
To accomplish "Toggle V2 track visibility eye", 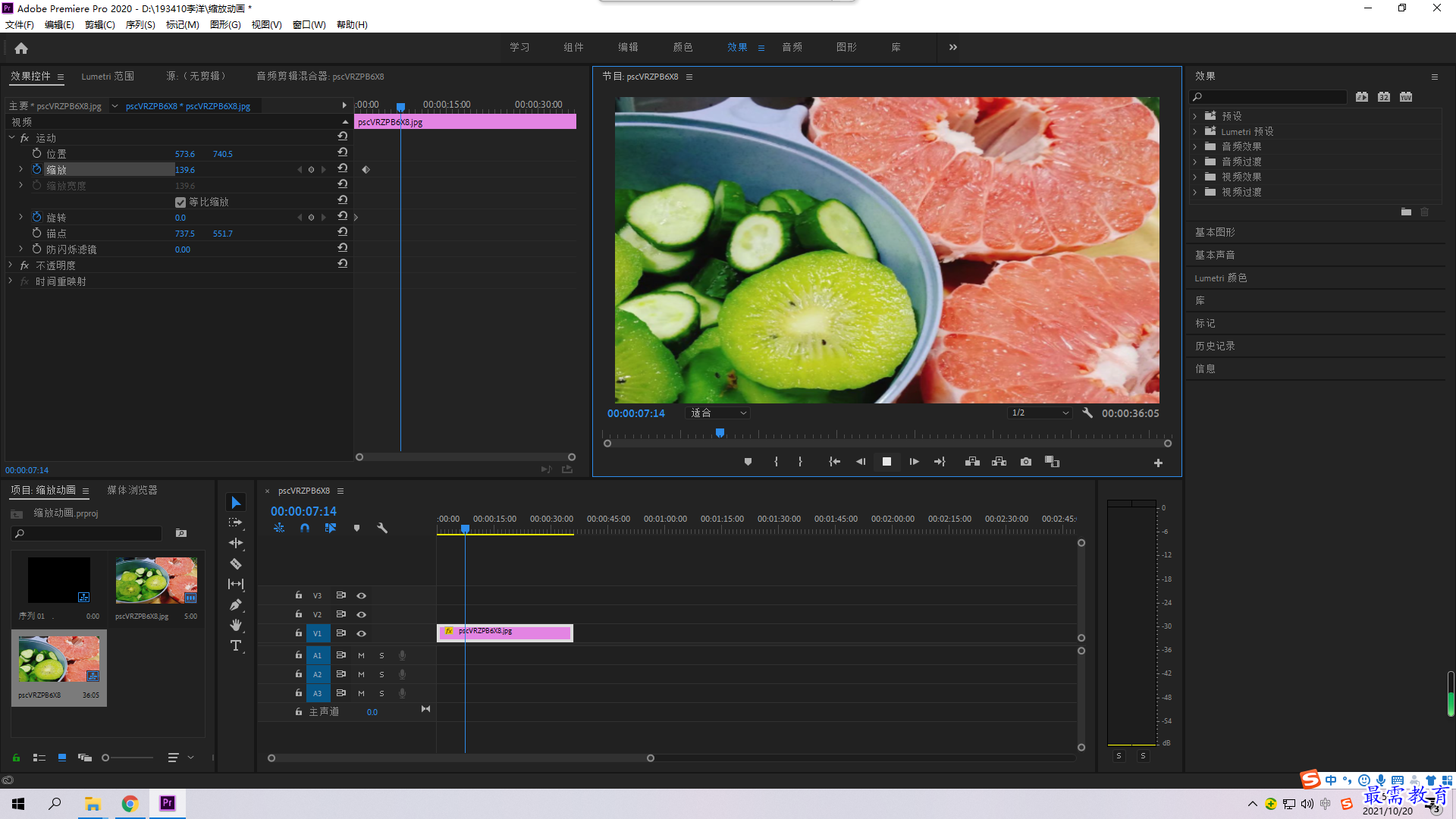I will coord(362,615).
